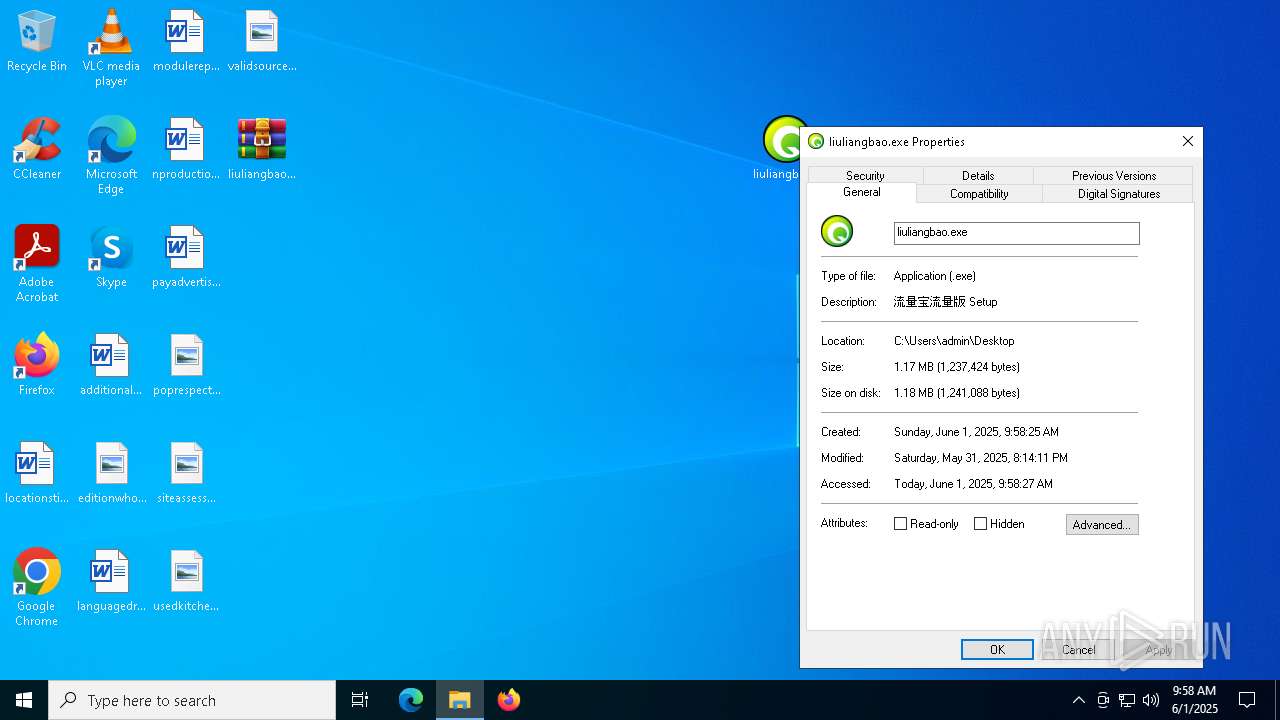
Task: Open the notification center
Action: tap(1247, 700)
